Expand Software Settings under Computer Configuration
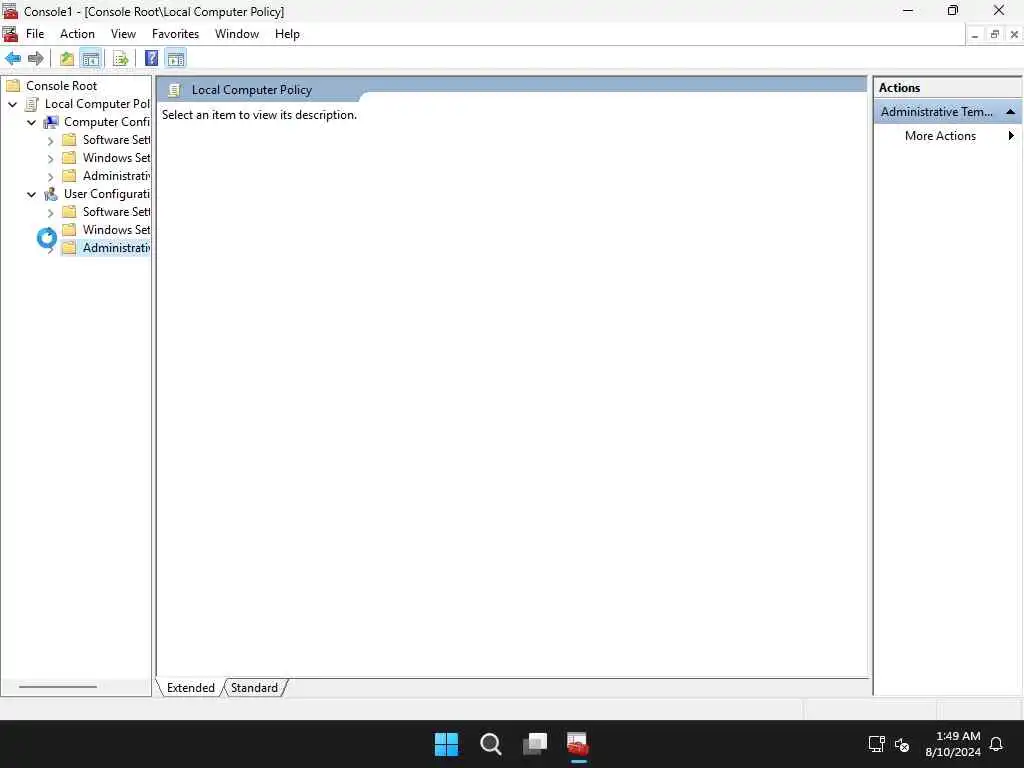This screenshot has width=1024, height=768. pos(50,140)
